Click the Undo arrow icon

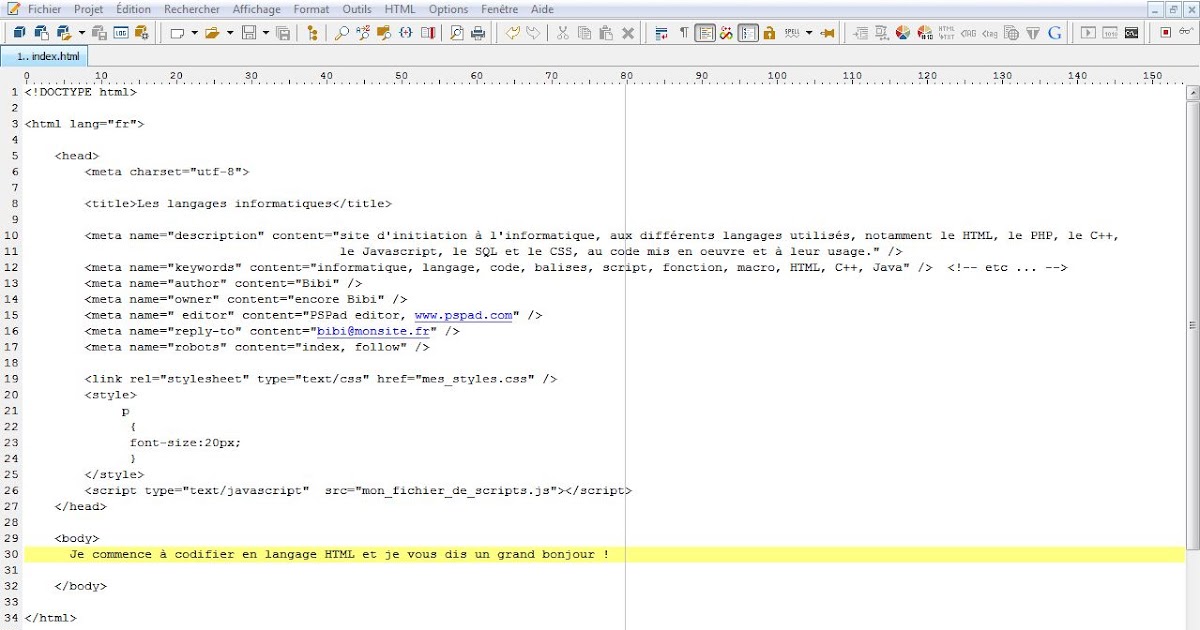point(513,33)
